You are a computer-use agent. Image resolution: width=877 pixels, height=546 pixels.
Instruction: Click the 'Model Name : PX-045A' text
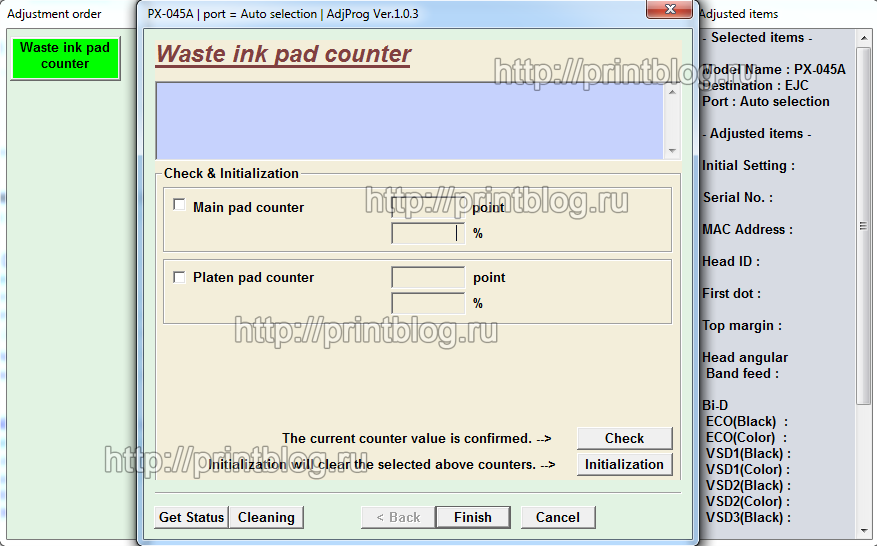(x=774, y=69)
